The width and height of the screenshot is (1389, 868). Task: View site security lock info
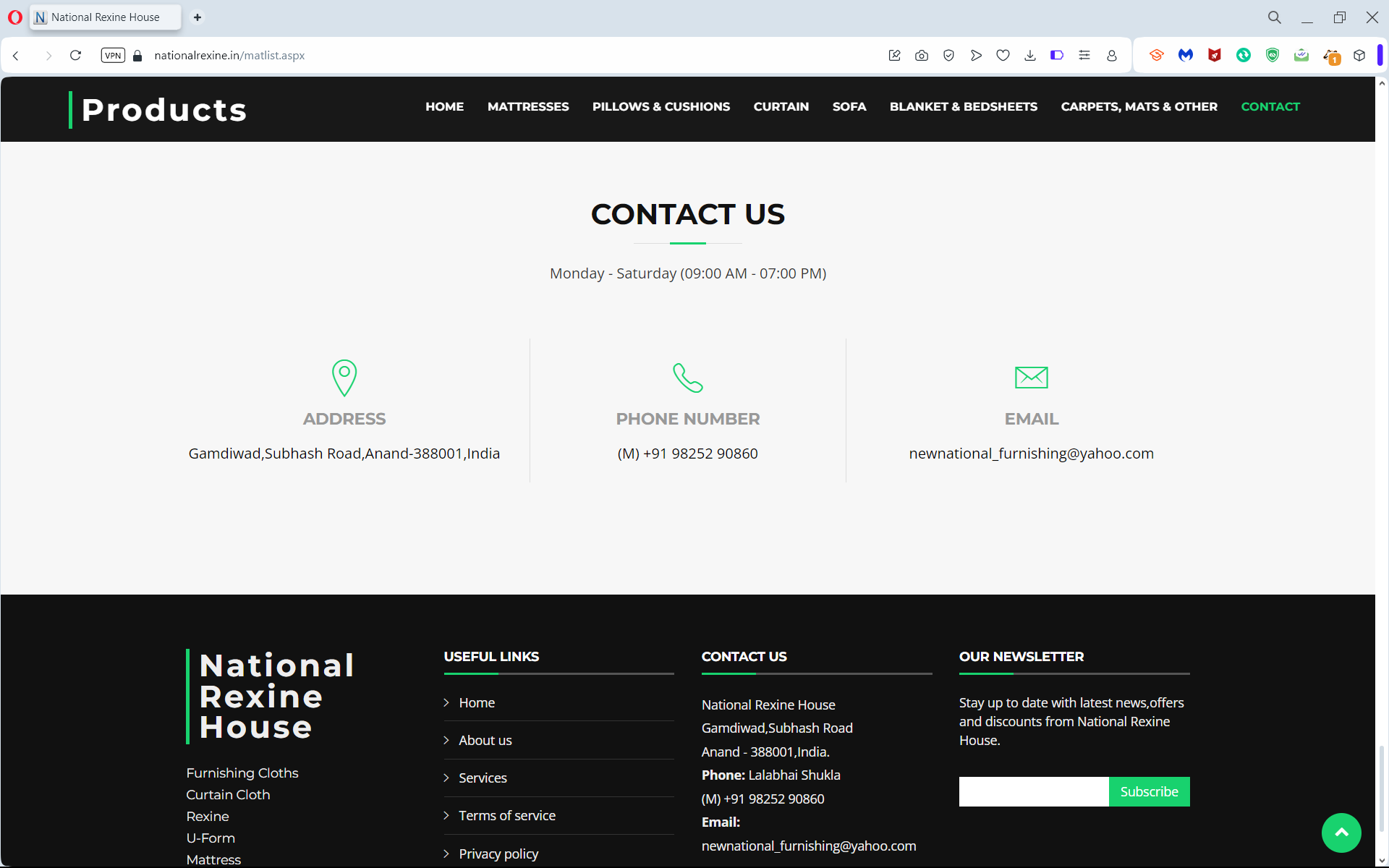coord(137,56)
